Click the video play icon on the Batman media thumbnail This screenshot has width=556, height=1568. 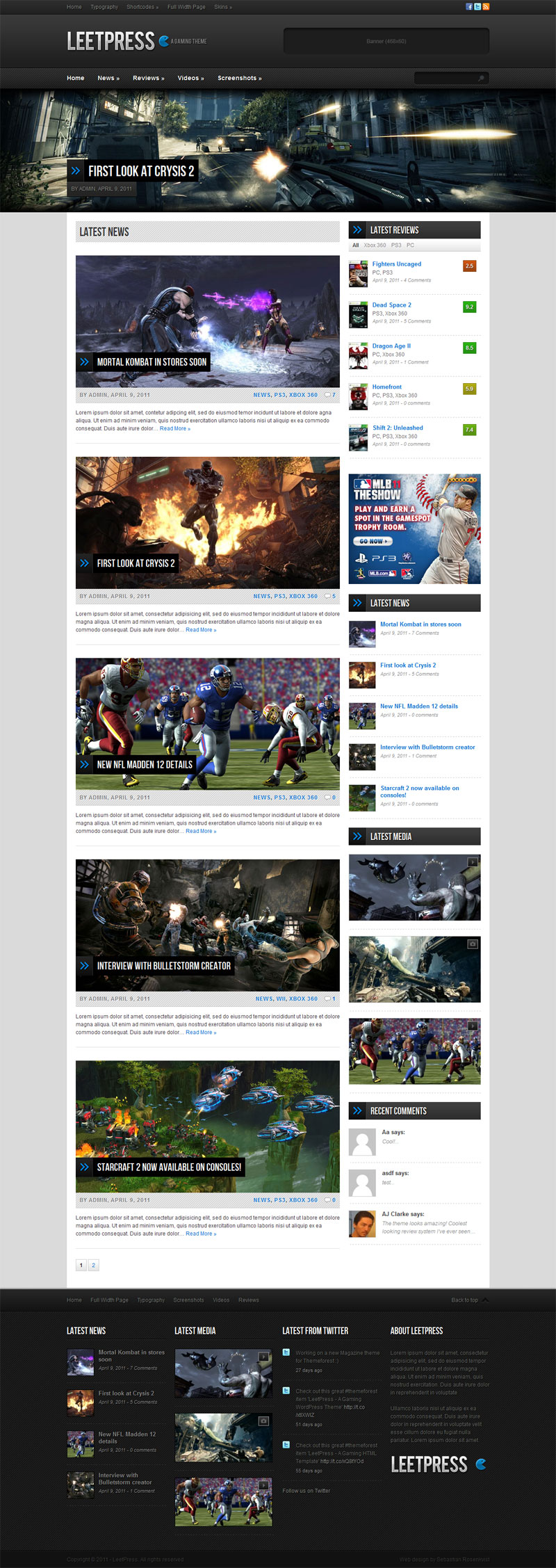tap(473, 862)
